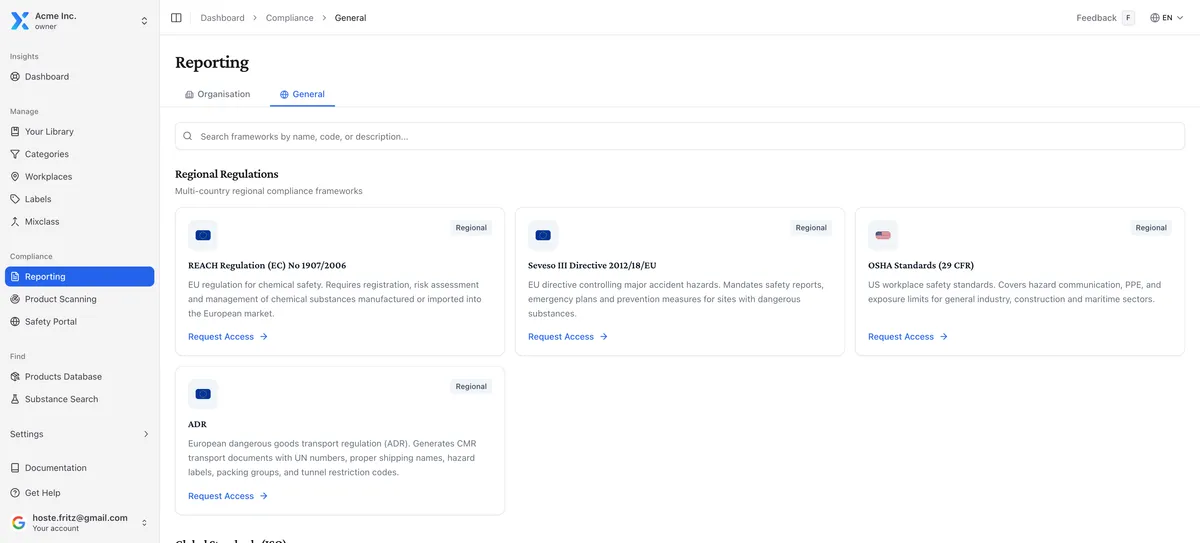Click the ADR card title
1200x543 pixels.
(197, 425)
